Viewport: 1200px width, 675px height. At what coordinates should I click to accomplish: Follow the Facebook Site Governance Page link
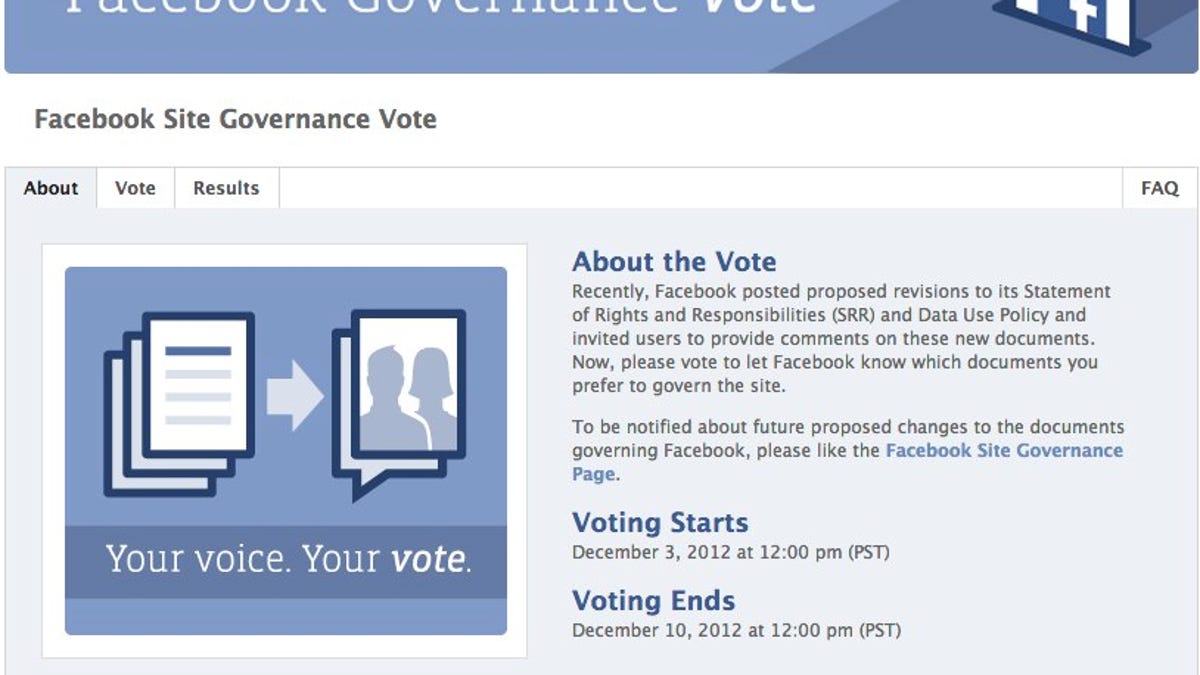1004,451
